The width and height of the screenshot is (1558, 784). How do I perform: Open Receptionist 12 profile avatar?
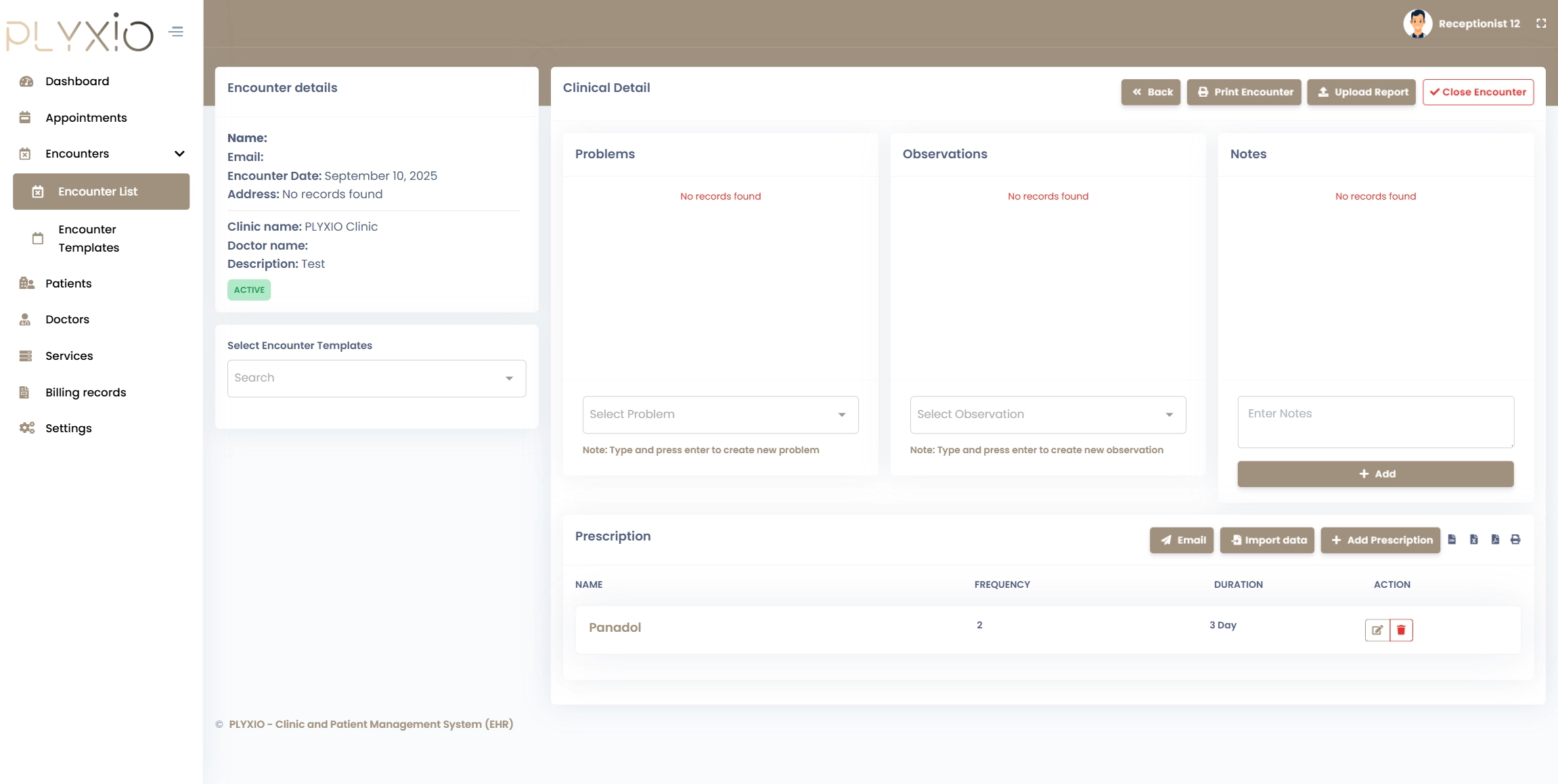(x=1417, y=24)
